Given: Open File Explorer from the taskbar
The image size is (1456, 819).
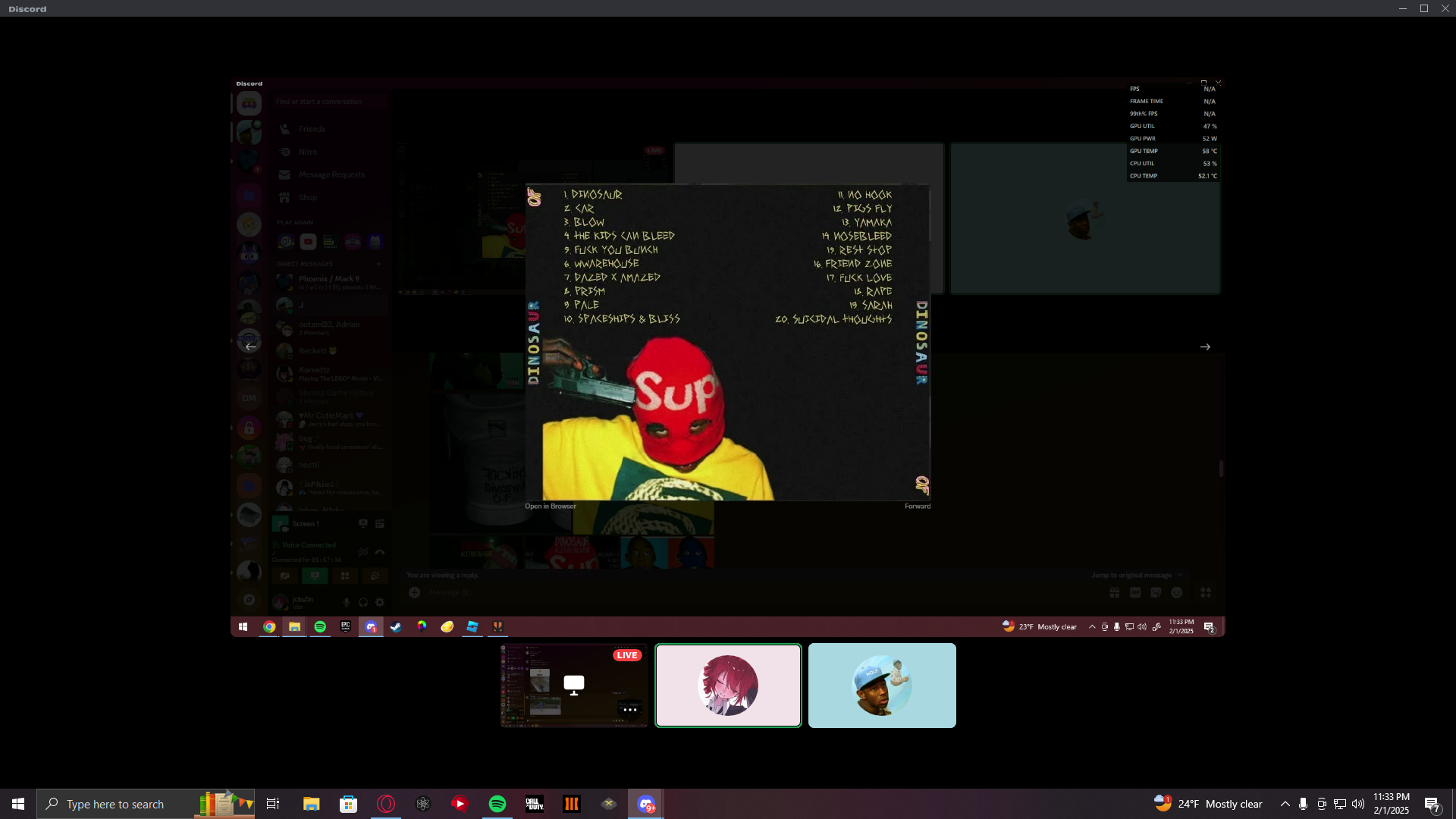Looking at the screenshot, I should point(311,804).
